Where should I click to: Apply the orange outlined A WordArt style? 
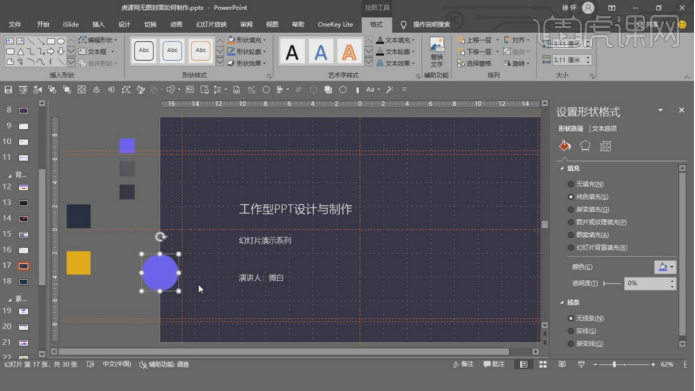pos(349,51)
